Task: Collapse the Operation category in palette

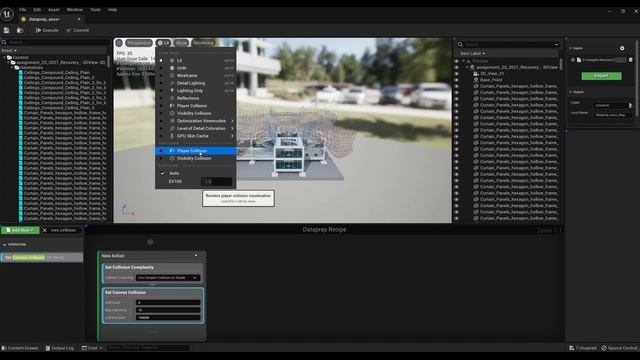Action: pos(4,244)
